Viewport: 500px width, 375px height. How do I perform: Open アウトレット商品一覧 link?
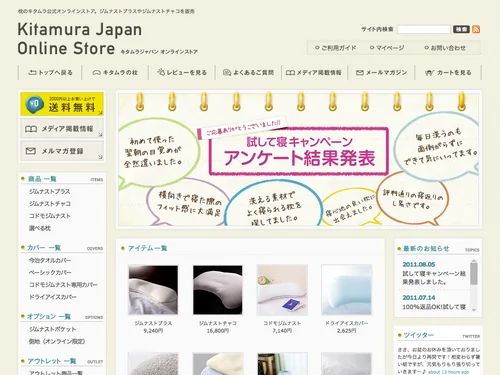point(55,372)
